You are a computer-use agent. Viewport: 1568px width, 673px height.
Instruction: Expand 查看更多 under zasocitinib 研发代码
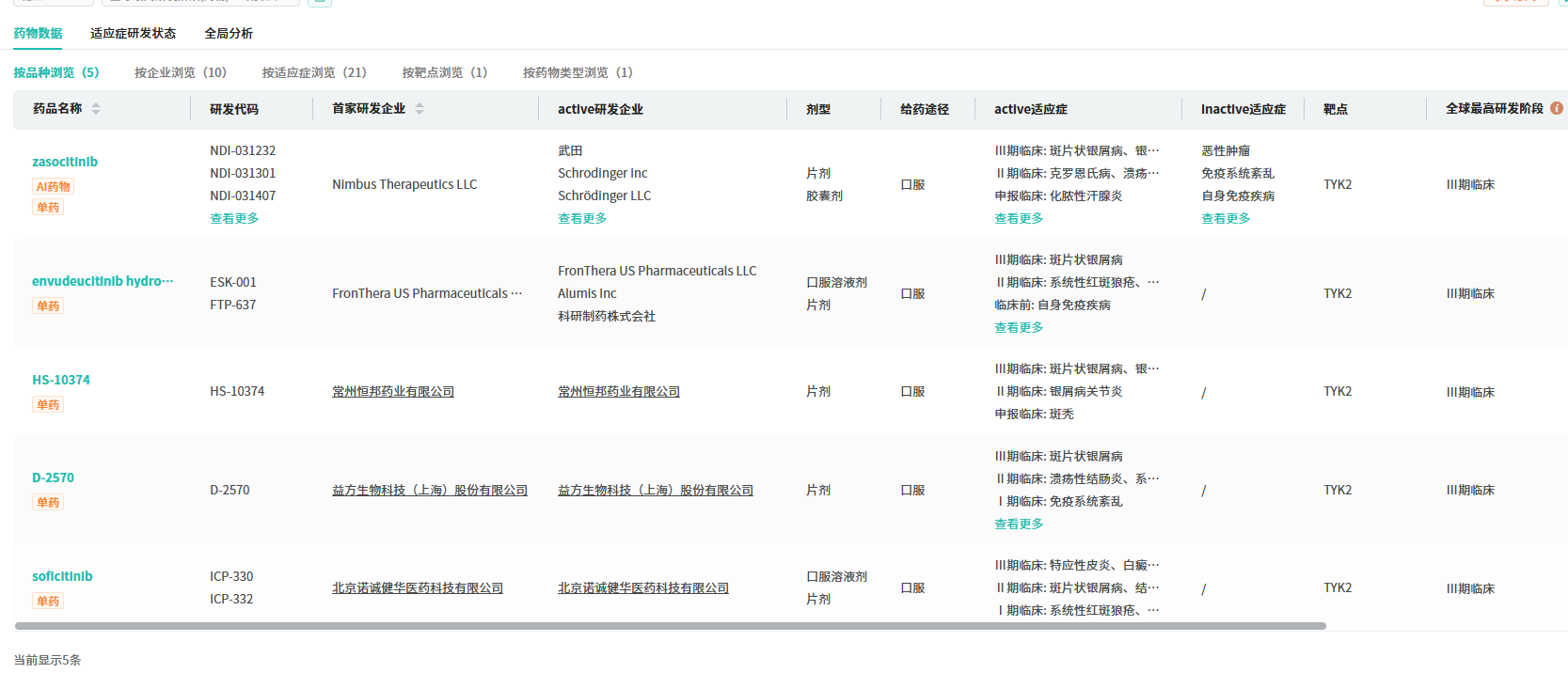234,219
